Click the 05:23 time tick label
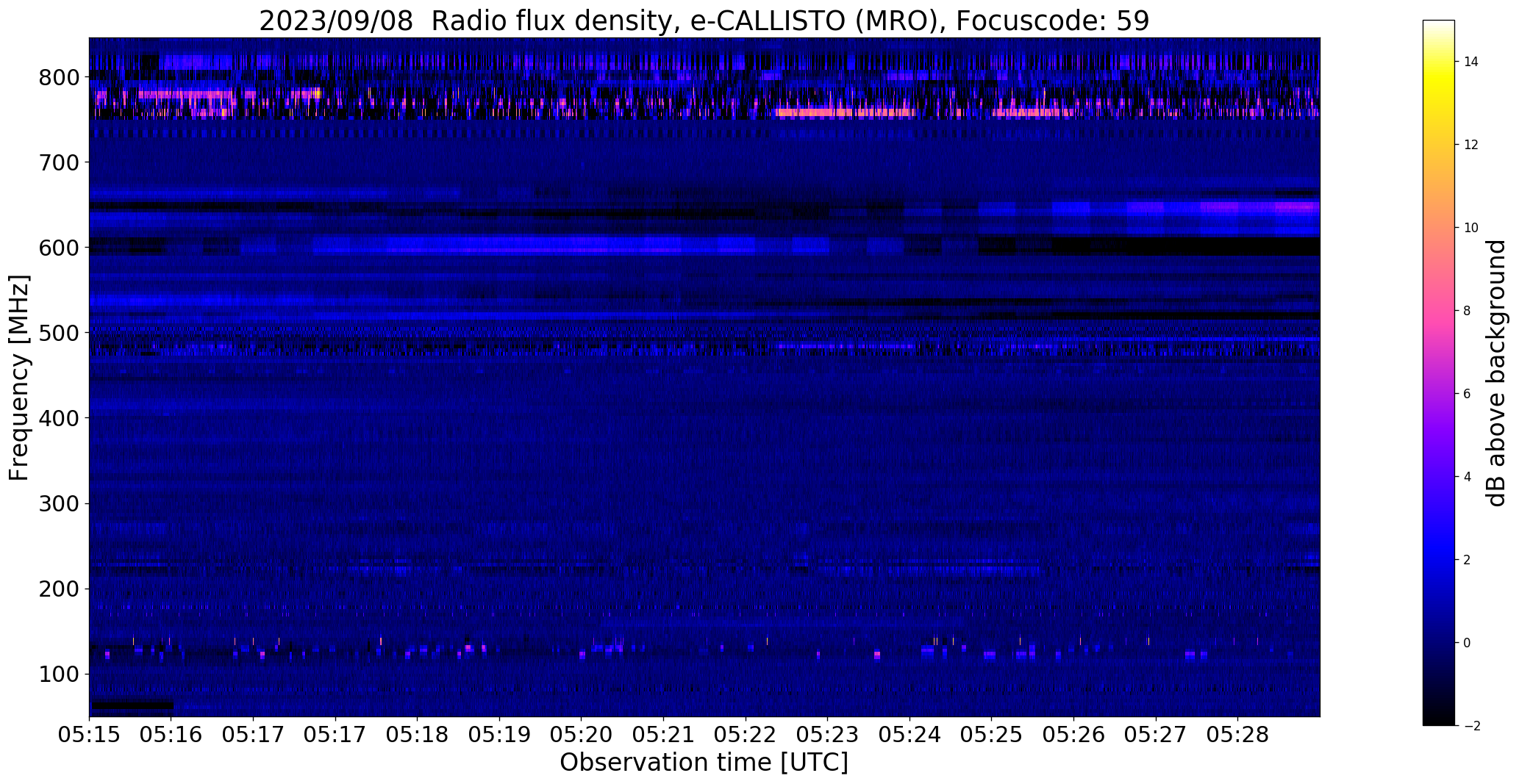Viewport: 1519px width, 784px height. (x=827, y=736)
